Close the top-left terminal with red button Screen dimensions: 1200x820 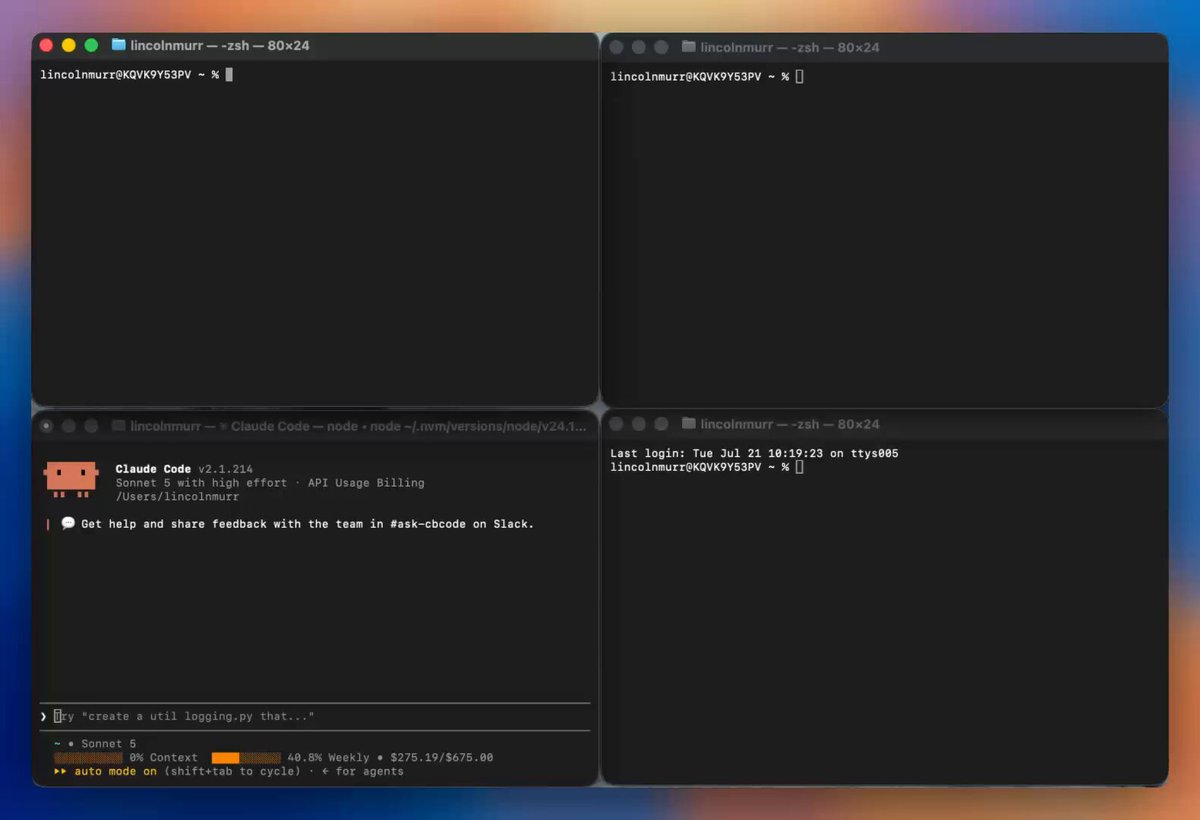(46, 45)
